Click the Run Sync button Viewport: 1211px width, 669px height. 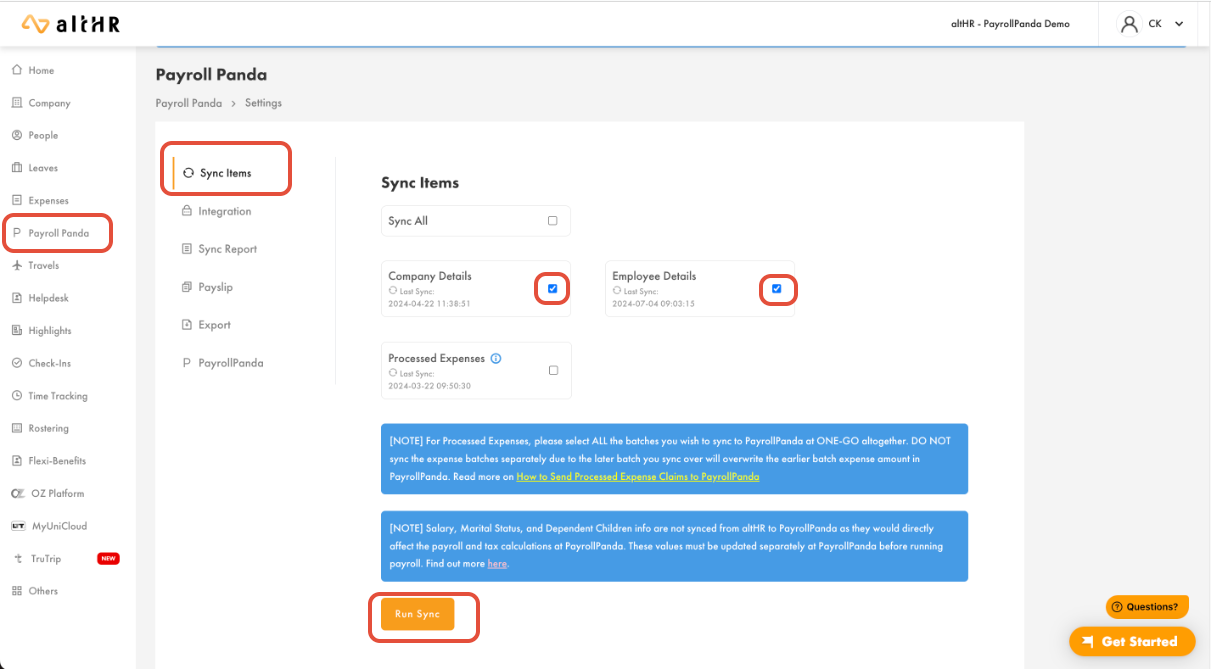pos(418,614)
